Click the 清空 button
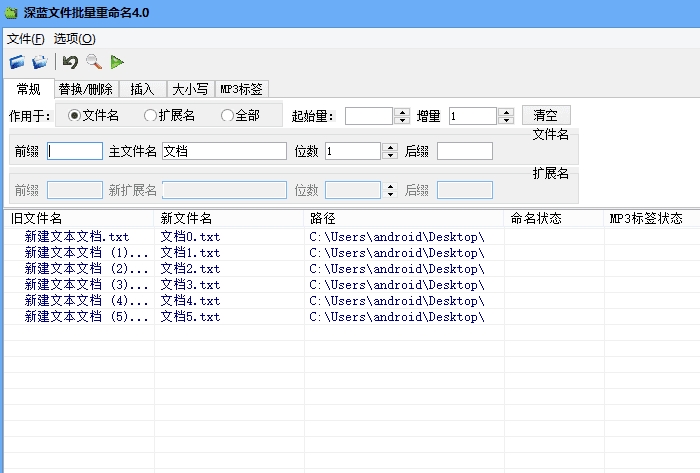This screenshot has height=473, width=700. point(546,115)
